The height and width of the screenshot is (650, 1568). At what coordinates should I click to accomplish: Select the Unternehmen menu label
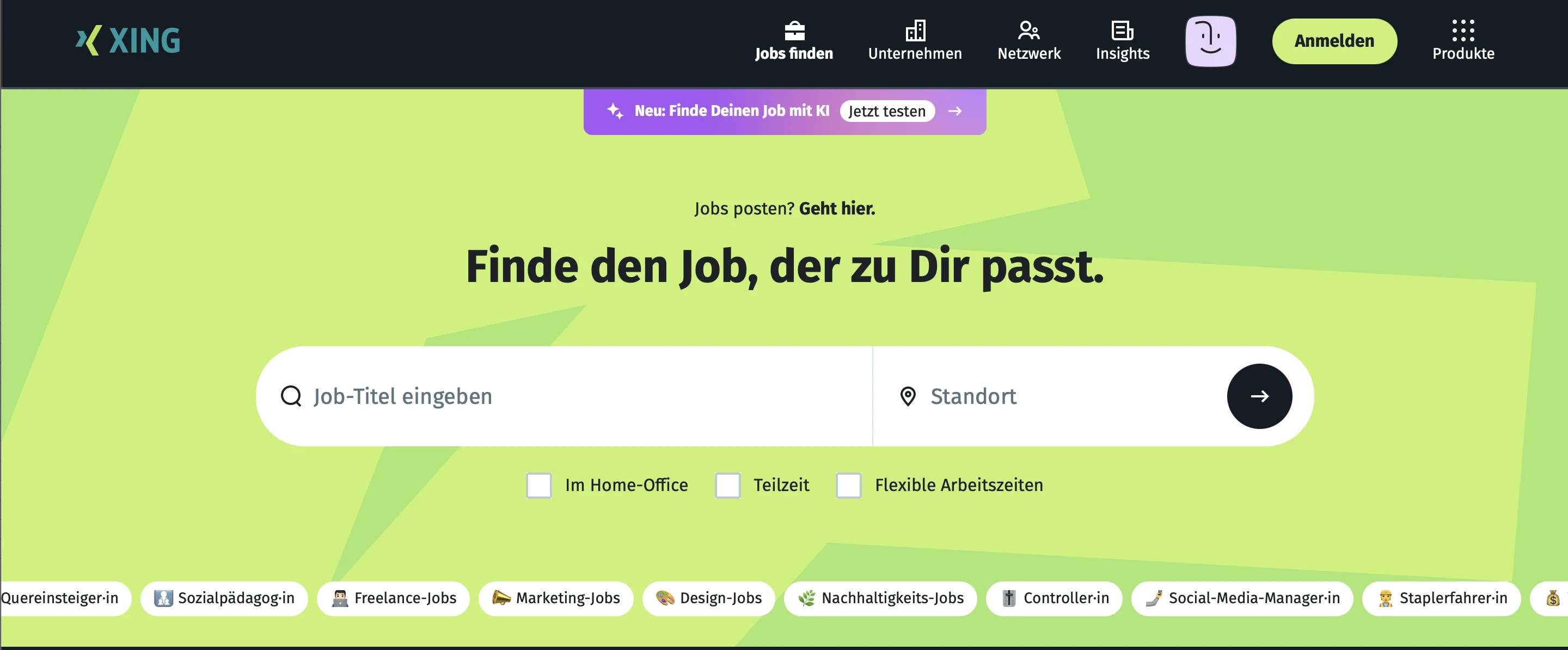[x=915, y=53]
